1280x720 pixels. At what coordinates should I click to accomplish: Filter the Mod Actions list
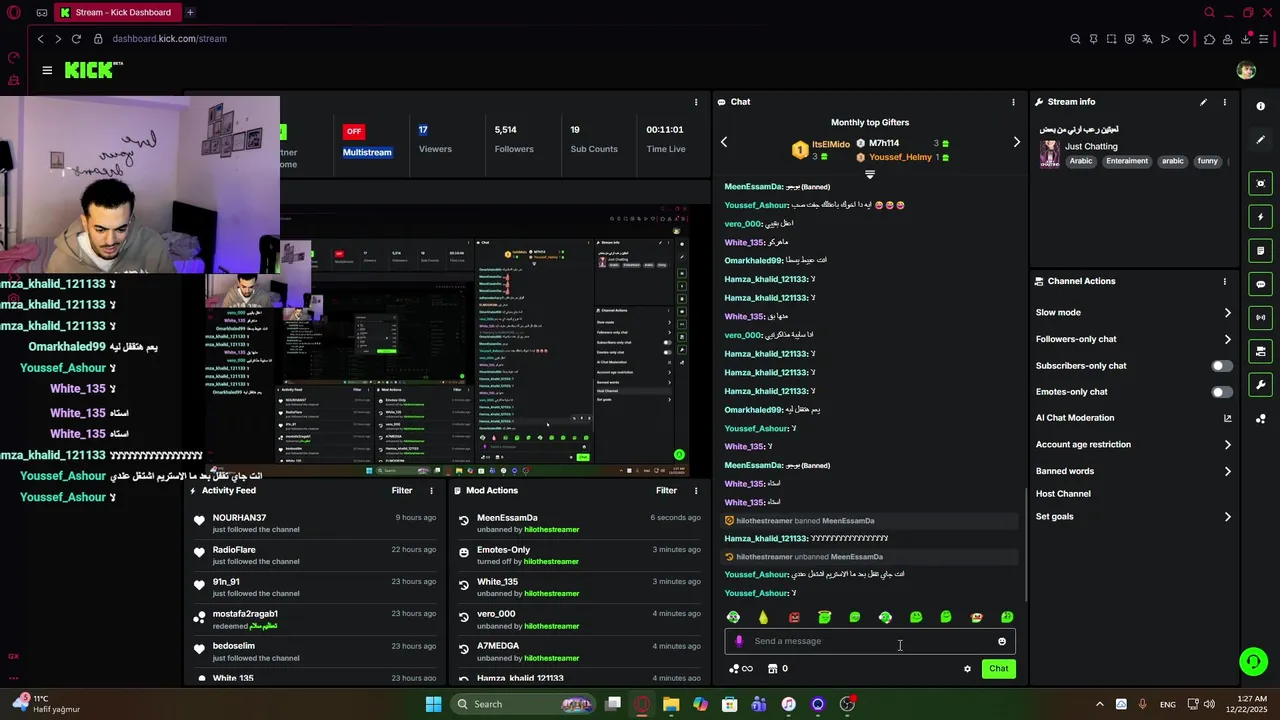tap(666, 491)
